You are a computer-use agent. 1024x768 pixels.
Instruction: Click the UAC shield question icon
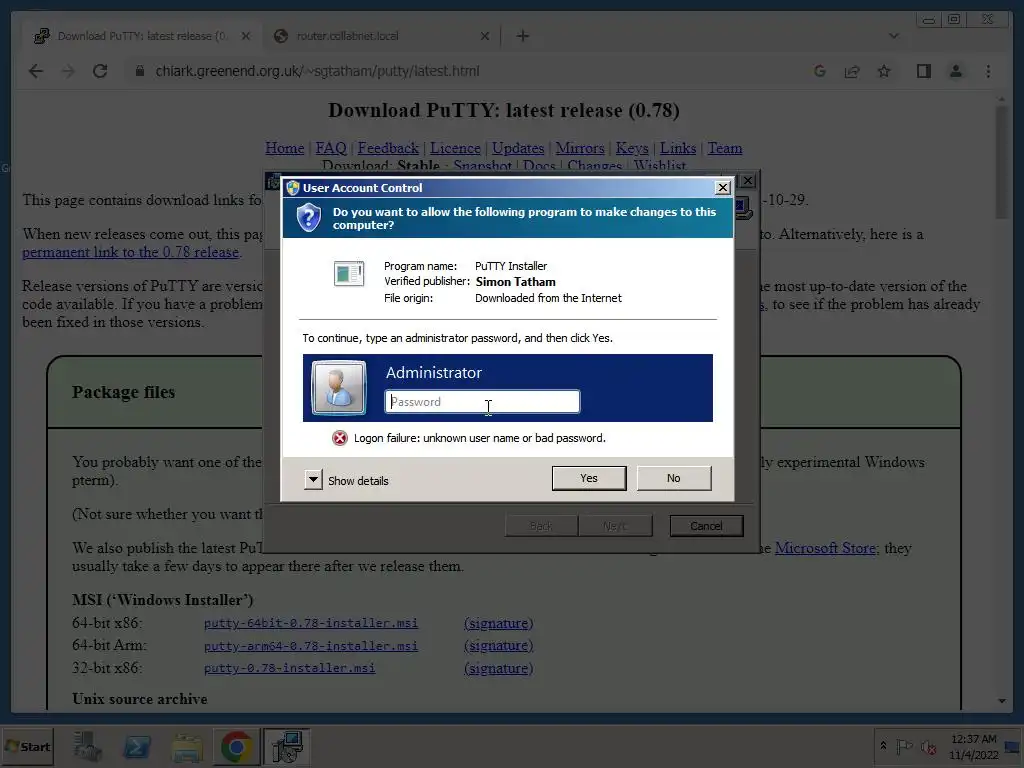(308, 217)
